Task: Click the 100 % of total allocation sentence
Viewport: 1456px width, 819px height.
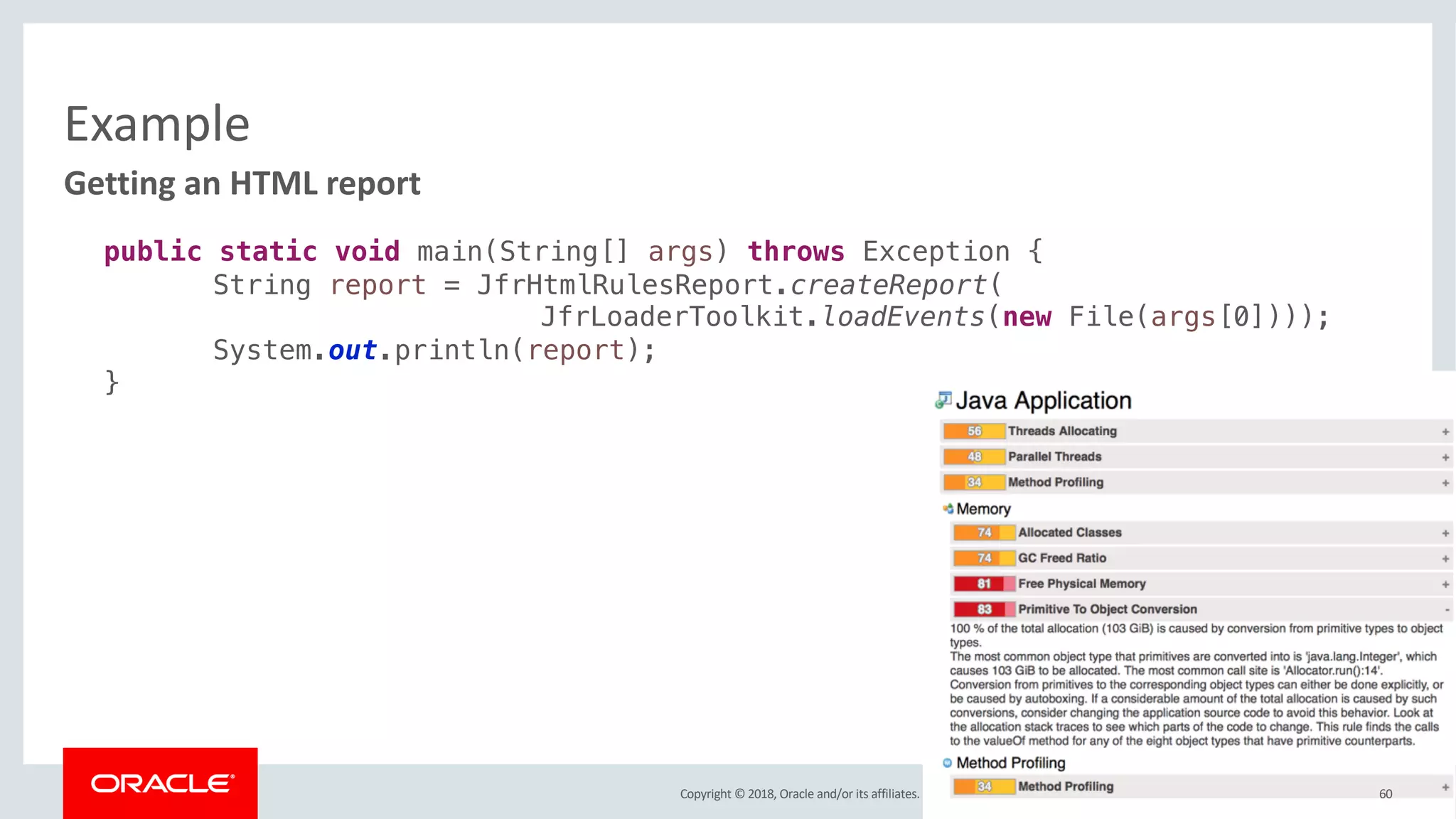Action: point(1197,635)
